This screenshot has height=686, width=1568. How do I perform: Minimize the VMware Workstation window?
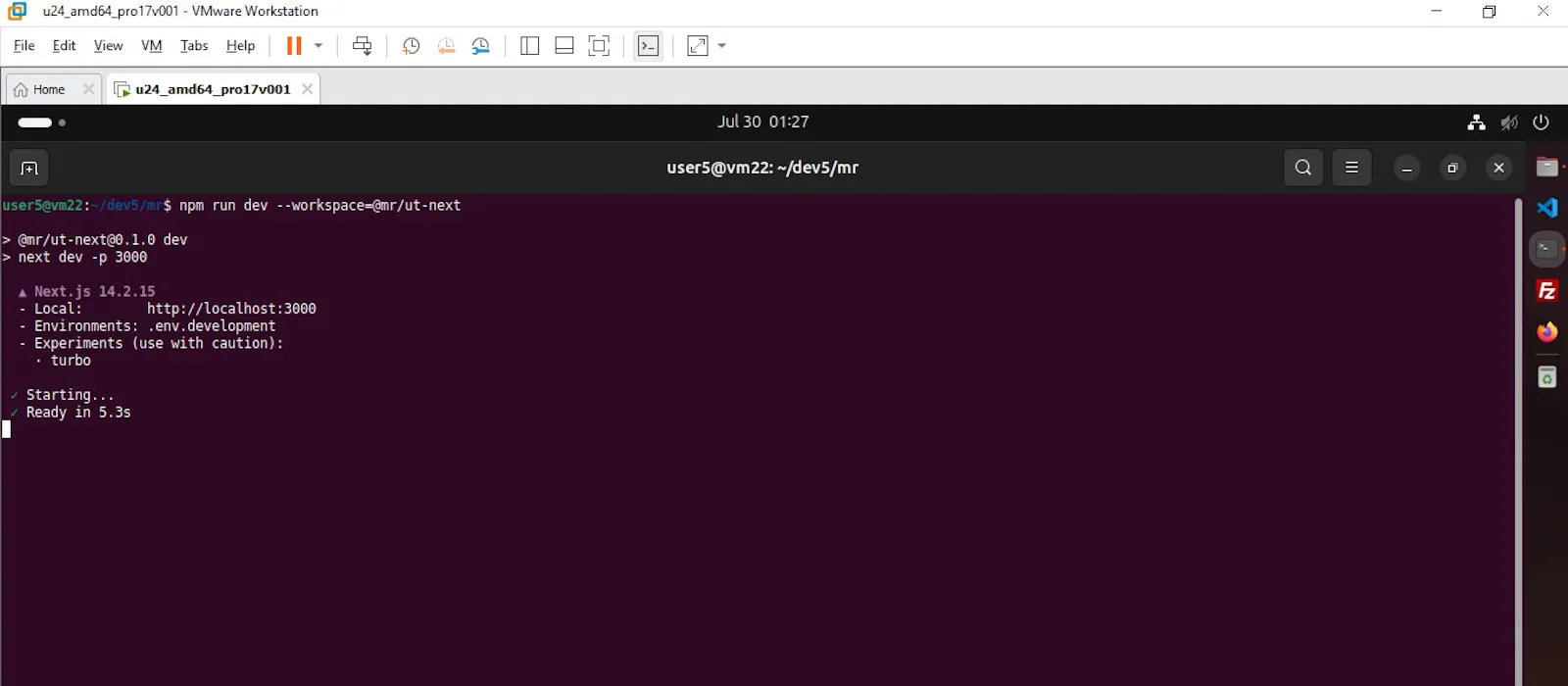[x=1436, y=12]
